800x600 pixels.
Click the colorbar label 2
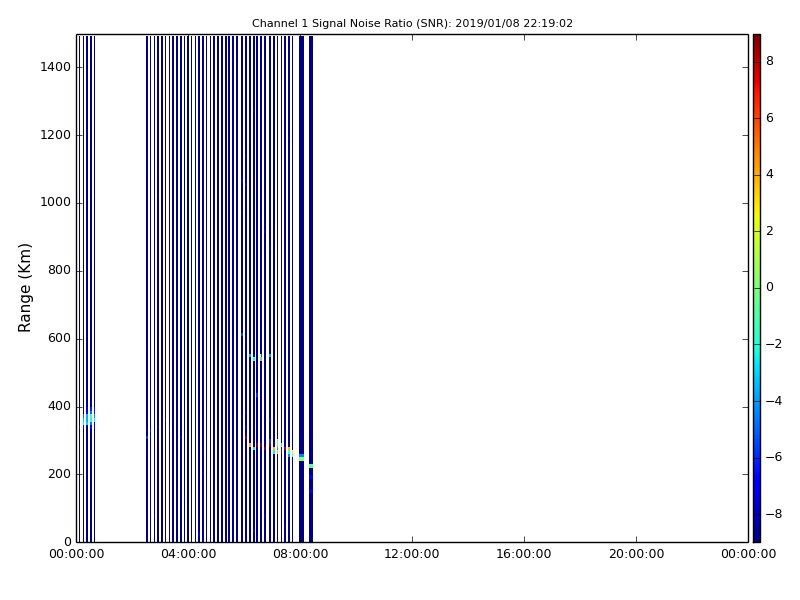770,231
